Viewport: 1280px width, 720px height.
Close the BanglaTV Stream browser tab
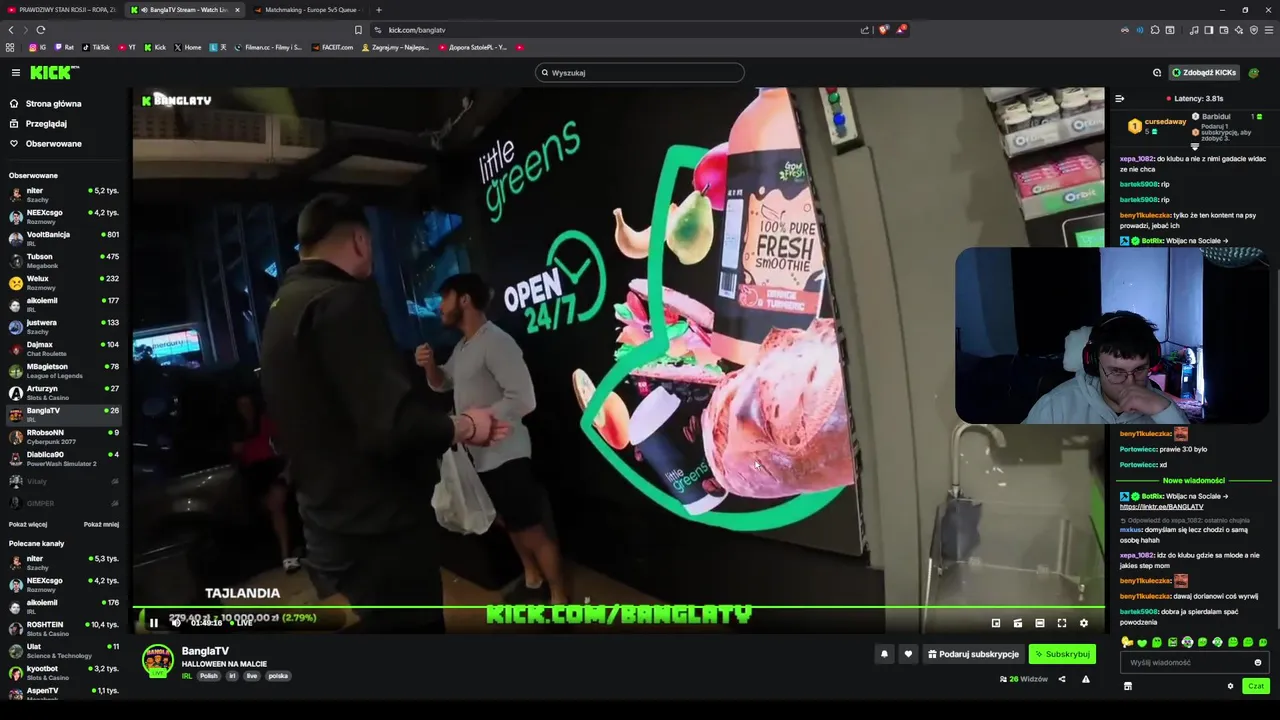(x=237, y=10)
